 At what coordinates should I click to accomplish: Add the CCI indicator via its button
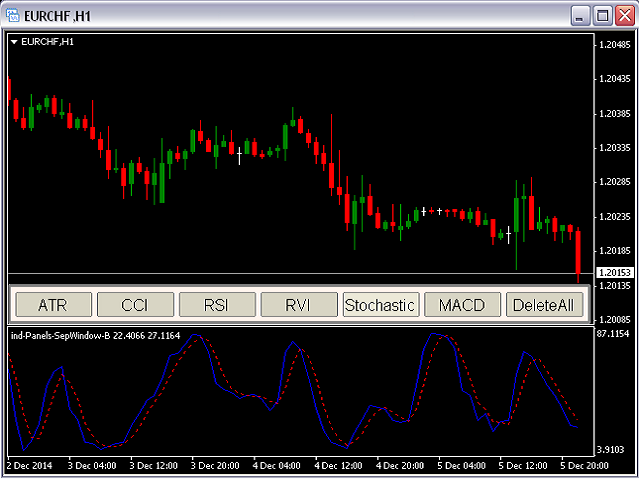(x=134, y=304)
